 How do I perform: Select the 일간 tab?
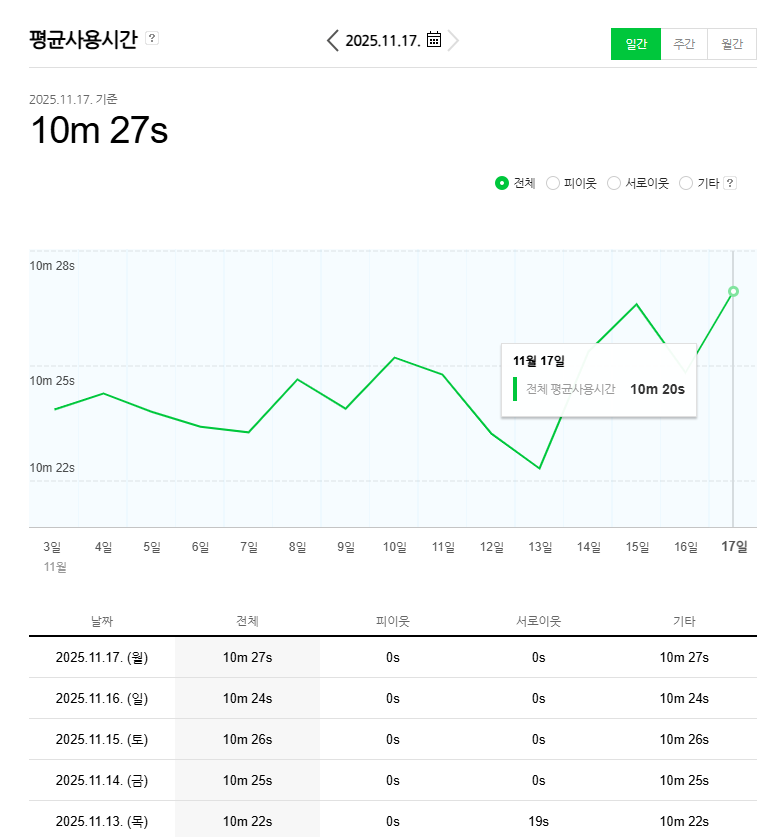[636, 44]
